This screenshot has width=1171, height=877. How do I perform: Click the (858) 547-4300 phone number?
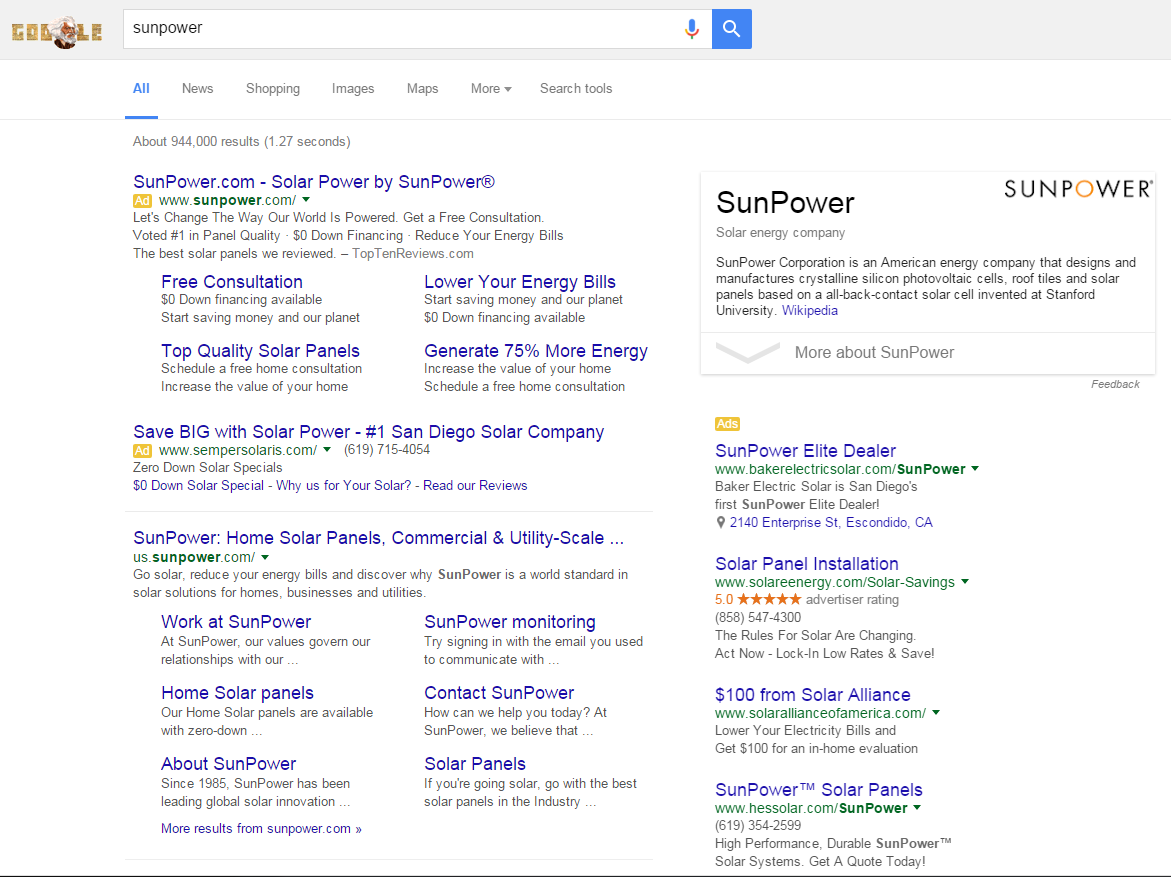point(758,617)
